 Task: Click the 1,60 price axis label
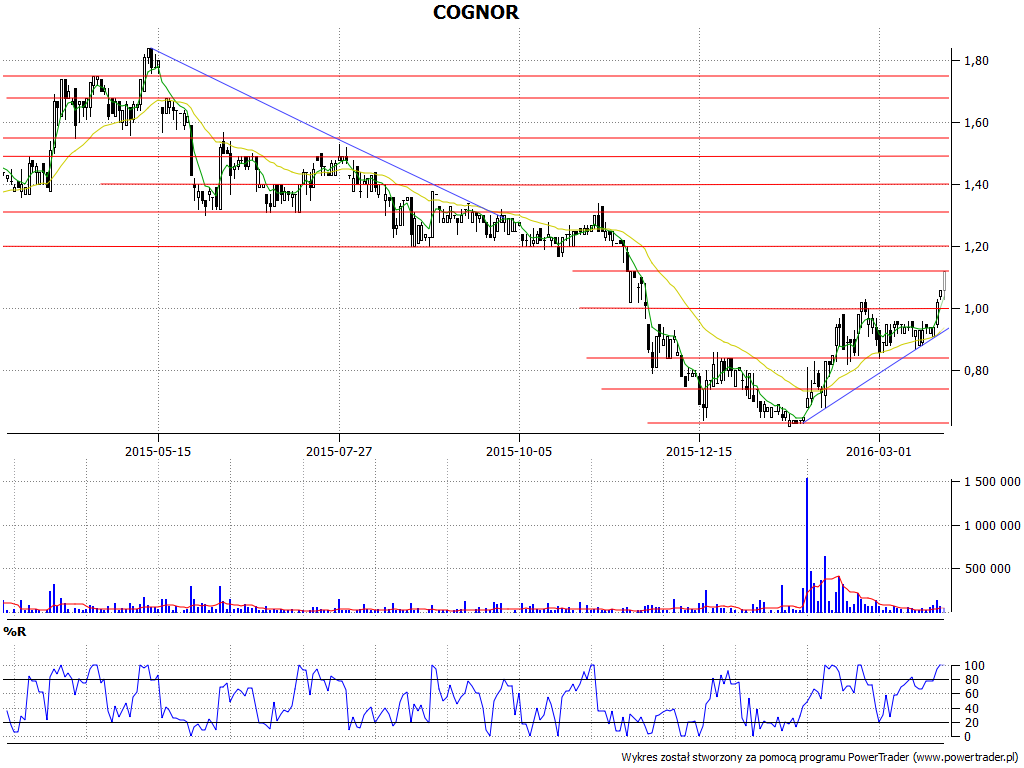(x=976, y=123)
